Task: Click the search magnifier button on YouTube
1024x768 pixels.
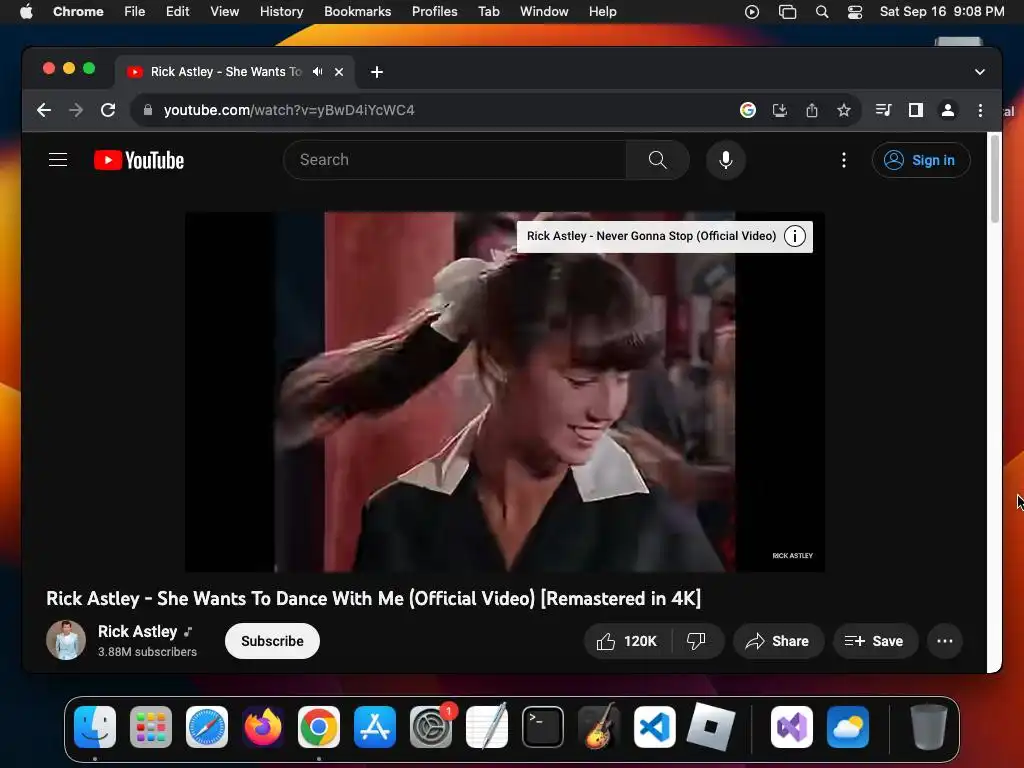Action: (x=657, y=160)
